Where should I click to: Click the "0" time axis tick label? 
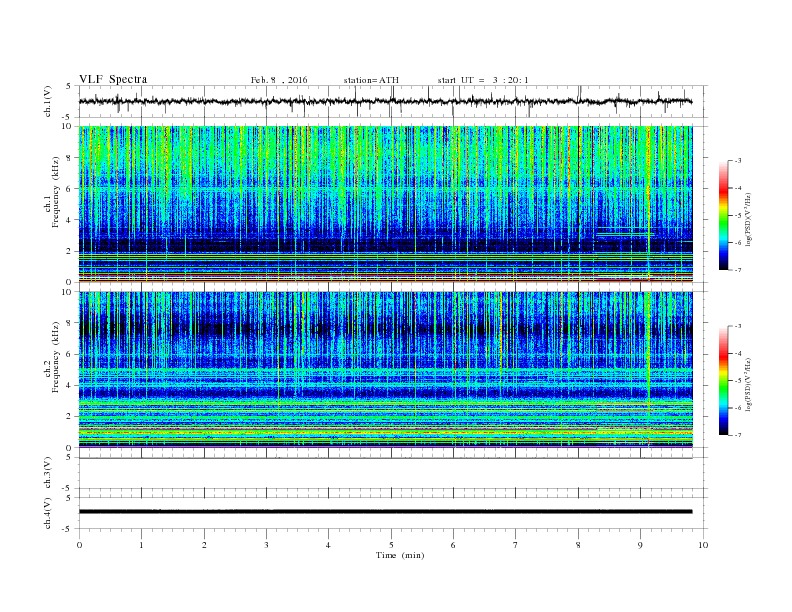(x=79, y=545)
